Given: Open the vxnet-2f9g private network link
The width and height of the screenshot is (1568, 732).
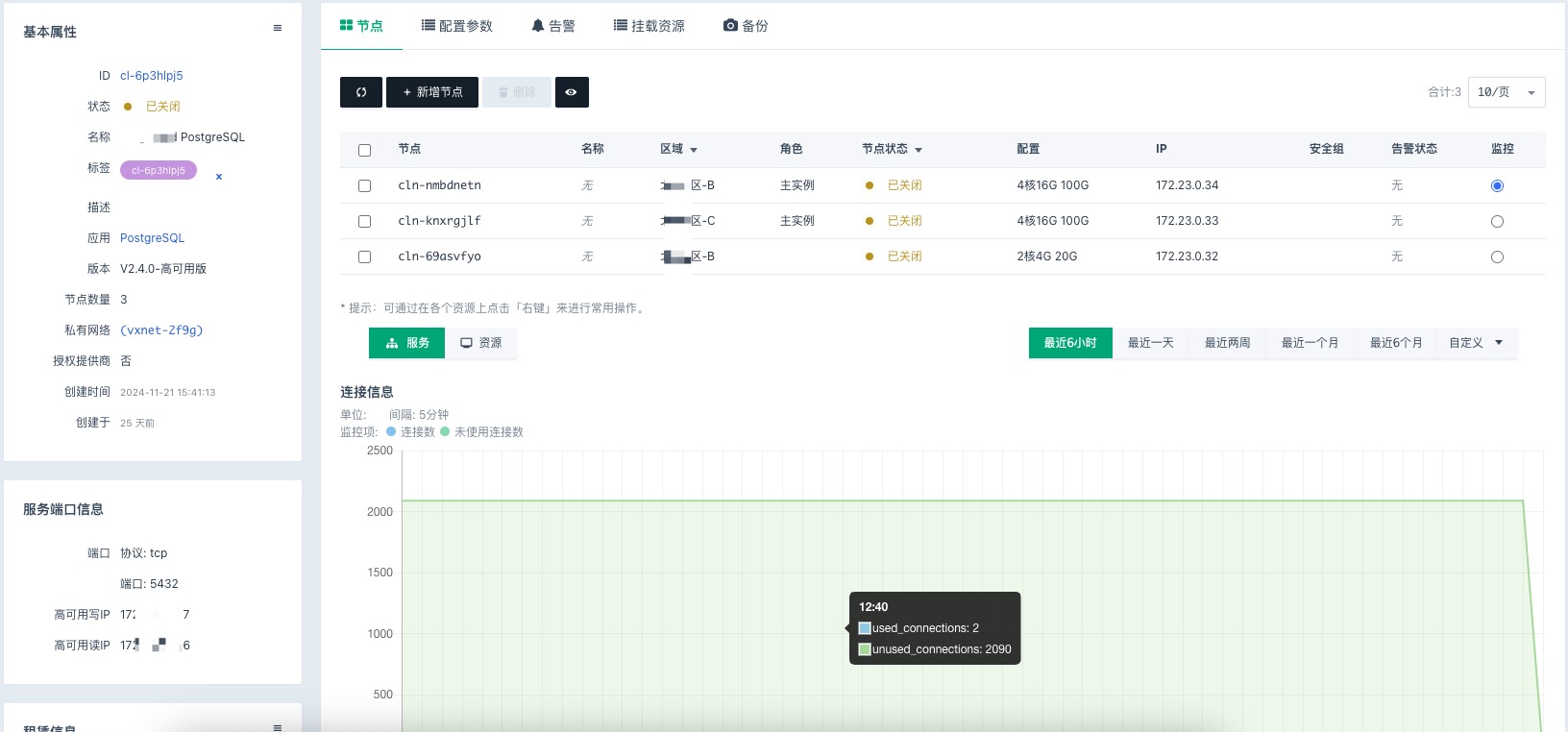Looking at the screenshot, I should coord(161,330).
